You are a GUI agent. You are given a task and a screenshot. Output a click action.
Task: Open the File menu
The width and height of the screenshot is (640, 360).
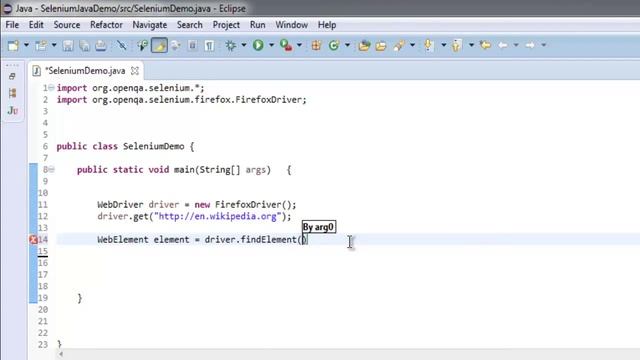12,25
